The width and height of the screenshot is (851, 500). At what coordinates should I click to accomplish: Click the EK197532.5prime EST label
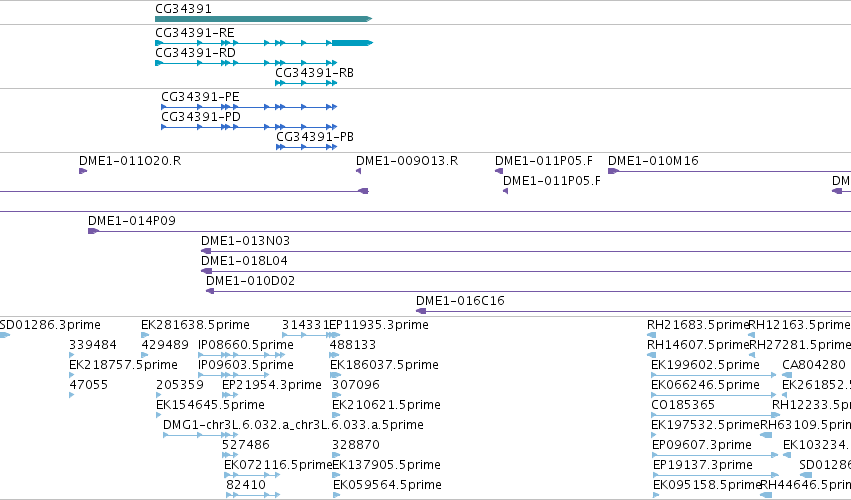click(706, 425)
